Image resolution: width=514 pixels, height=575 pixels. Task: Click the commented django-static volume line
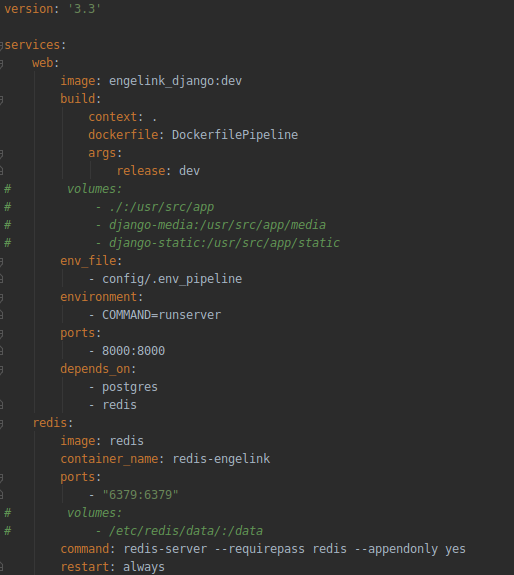[217, 243]
